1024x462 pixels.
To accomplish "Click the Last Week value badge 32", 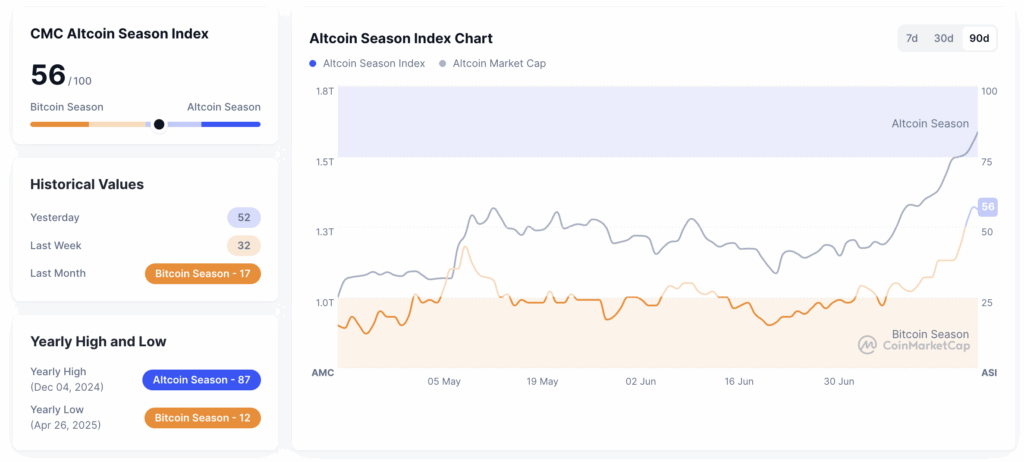I will [x=243, y=246].
